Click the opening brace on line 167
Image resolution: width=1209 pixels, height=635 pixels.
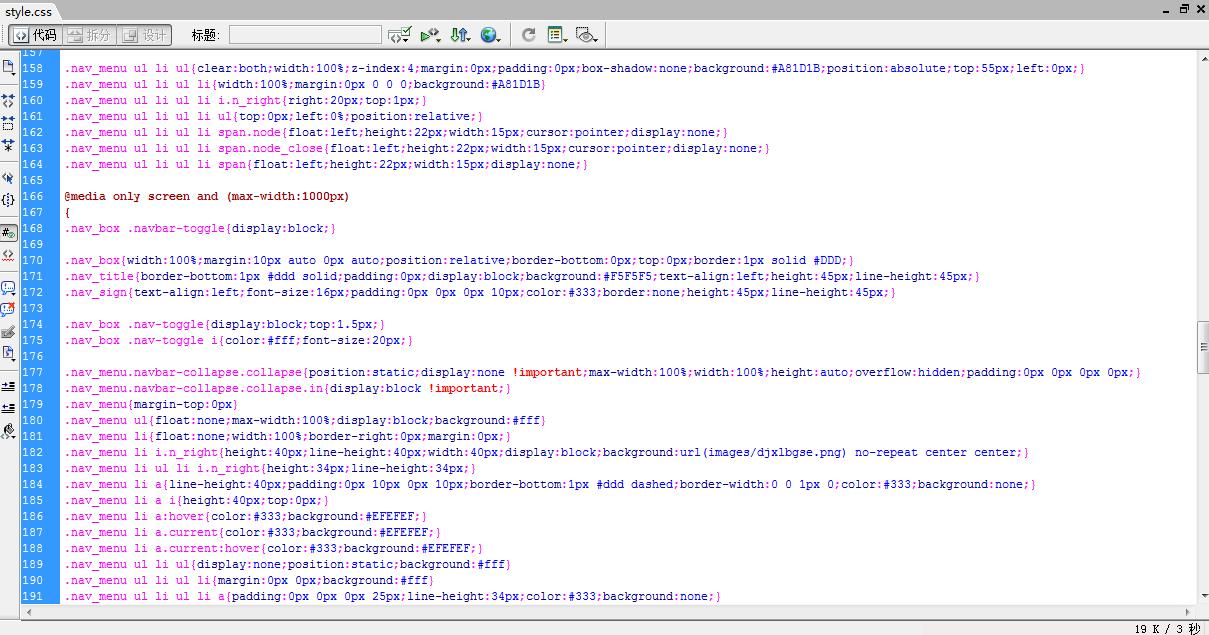pos(68,212)
